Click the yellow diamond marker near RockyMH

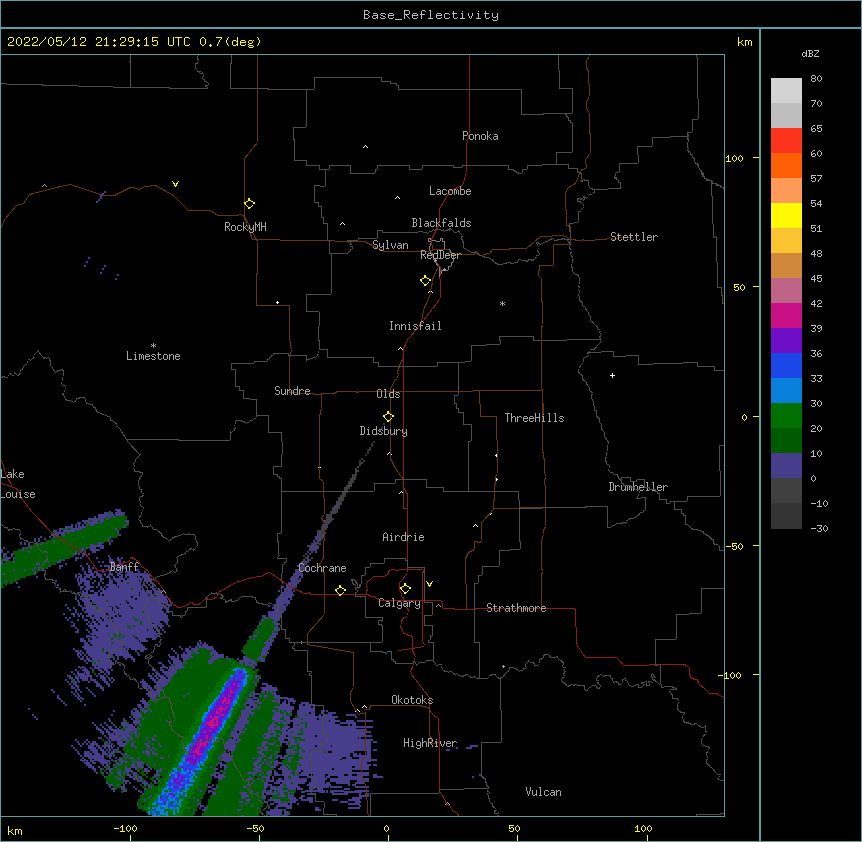click(249, 203)
